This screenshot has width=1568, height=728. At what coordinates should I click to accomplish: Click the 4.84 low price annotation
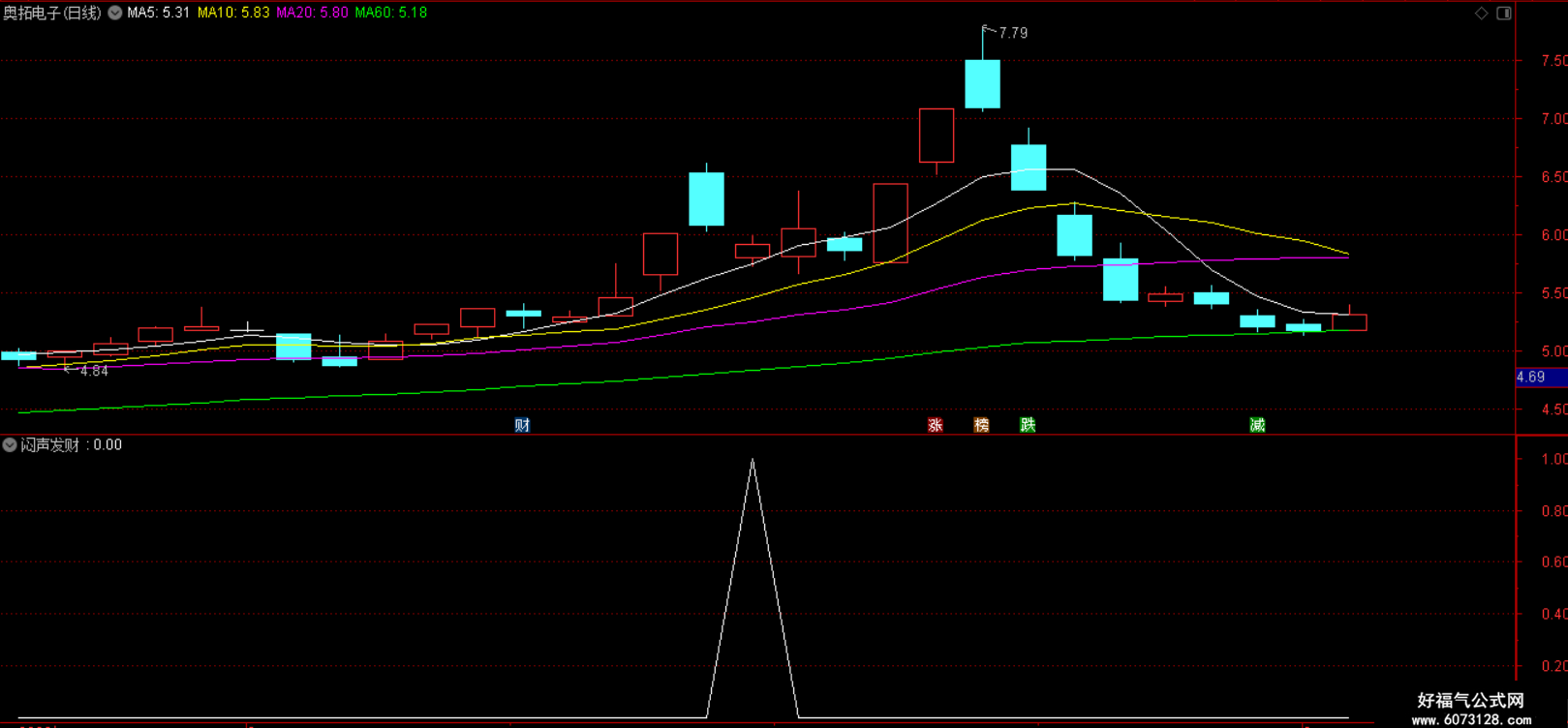coord(94,371)
